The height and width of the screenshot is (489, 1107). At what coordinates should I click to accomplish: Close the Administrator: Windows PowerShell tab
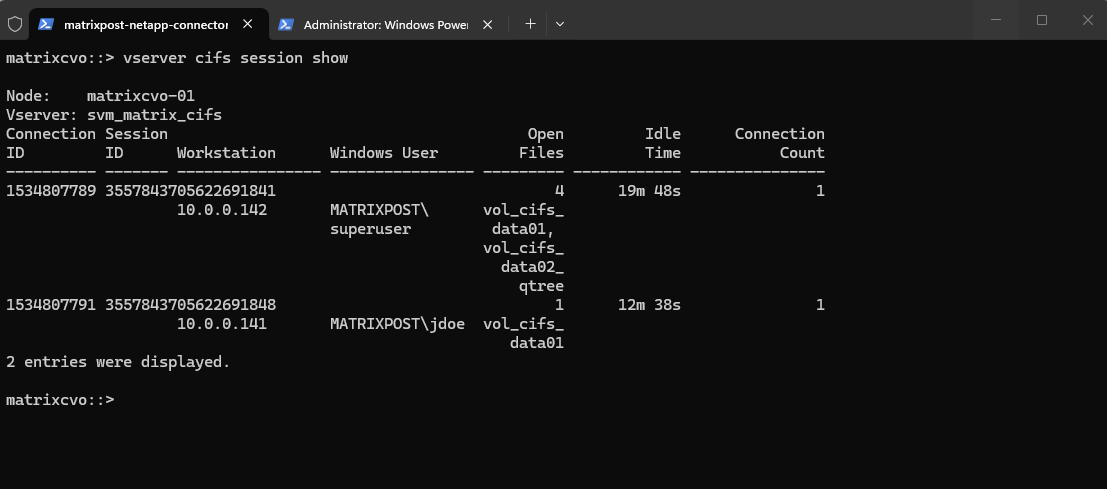coord(487,24)
